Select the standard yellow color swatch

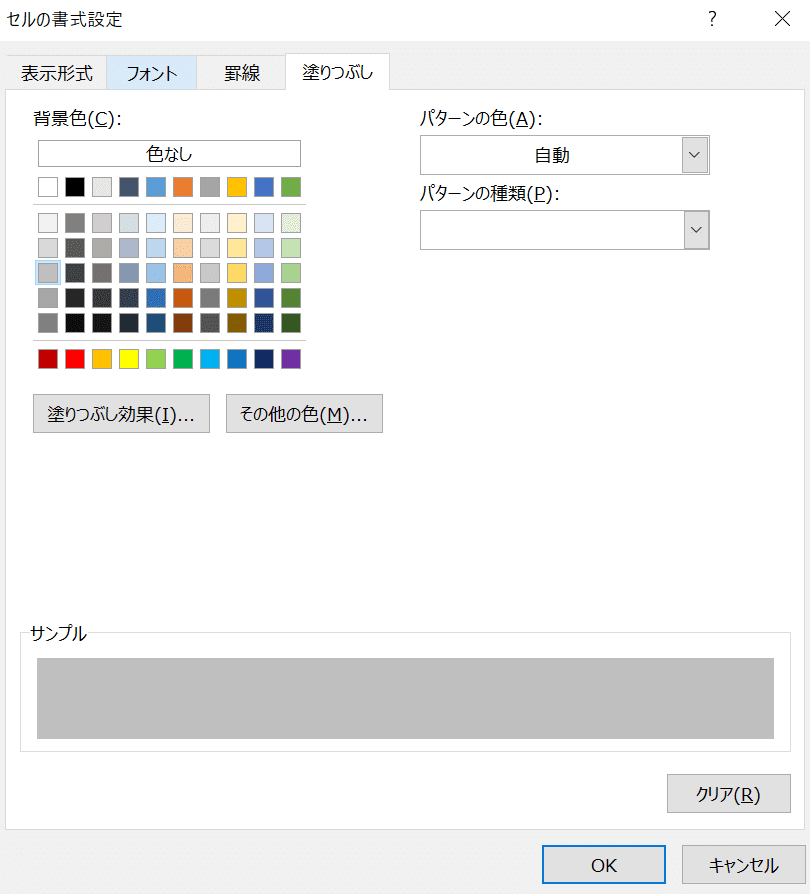(128, 358)
